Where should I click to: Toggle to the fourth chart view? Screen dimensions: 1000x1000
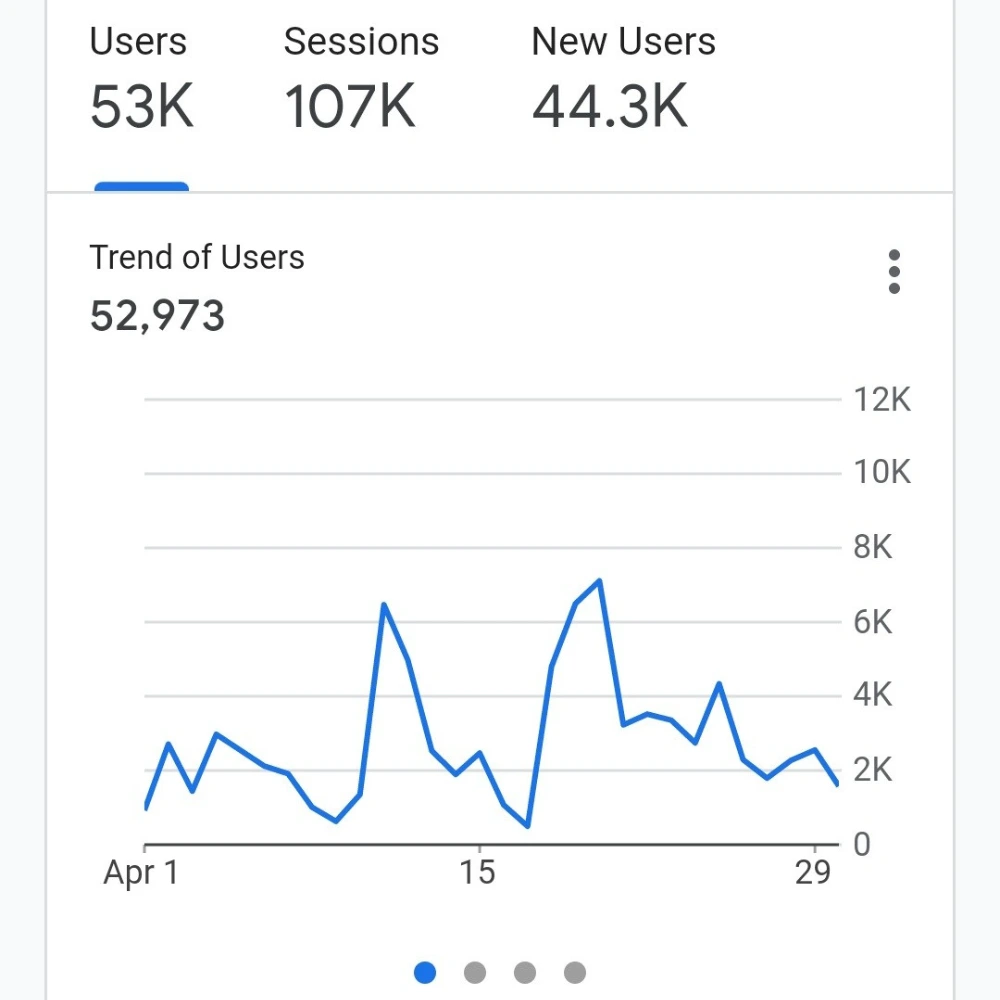click(575, 971)
